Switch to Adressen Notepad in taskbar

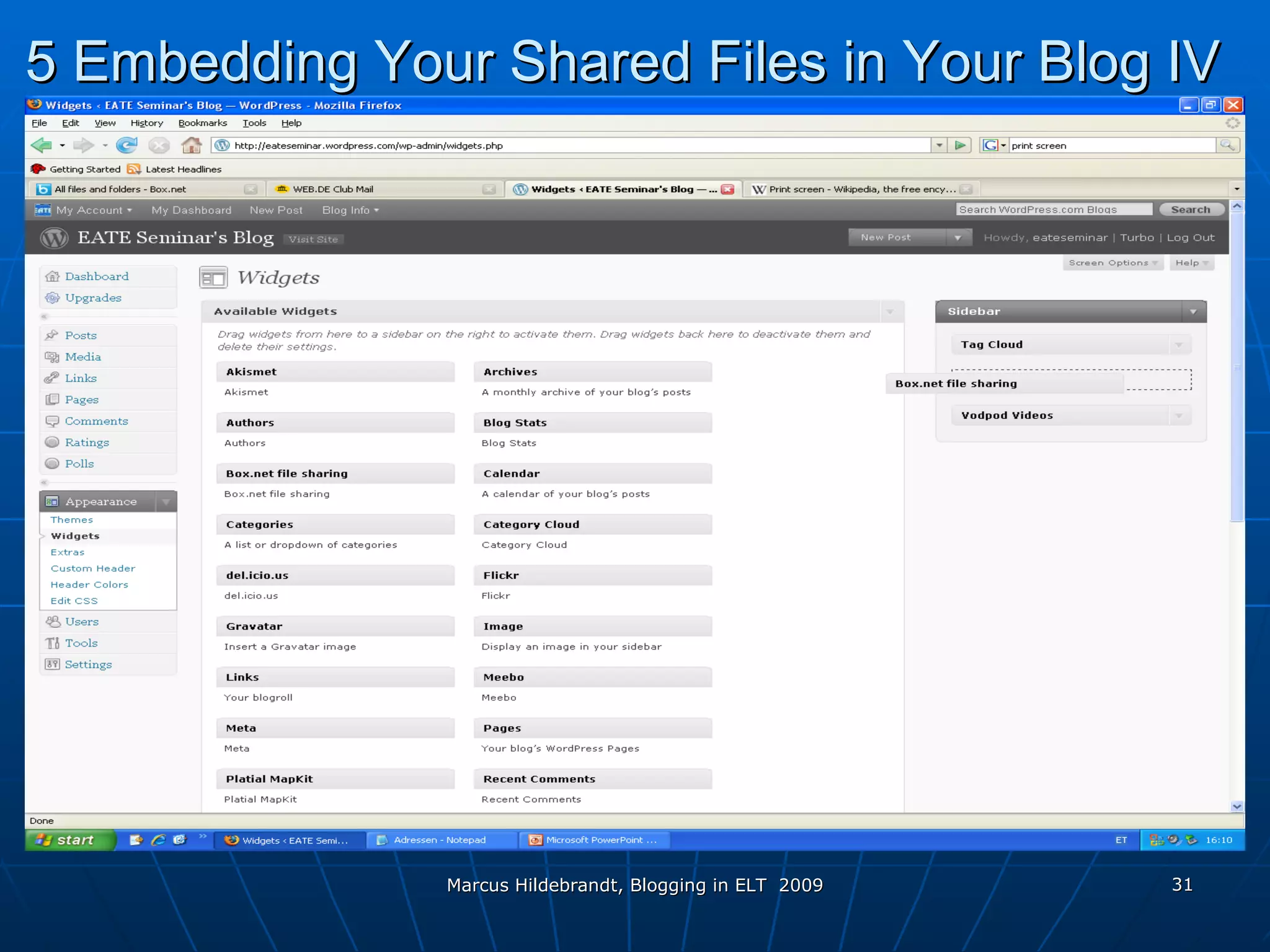pos(442,840)
